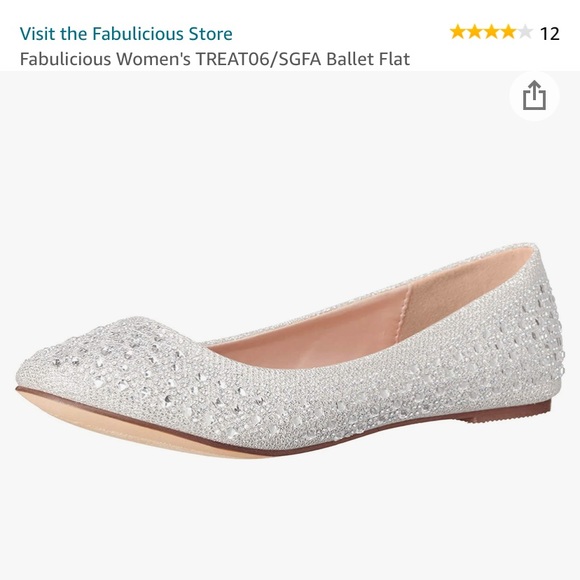Select the Fabulicious Women's Ballet Flat title

click(x=215, y=59)
